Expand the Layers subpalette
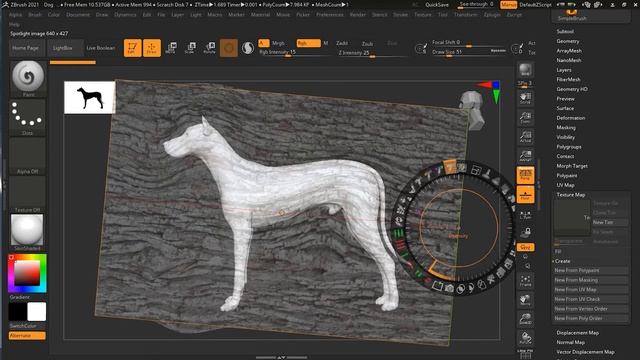 coord(564,70)
